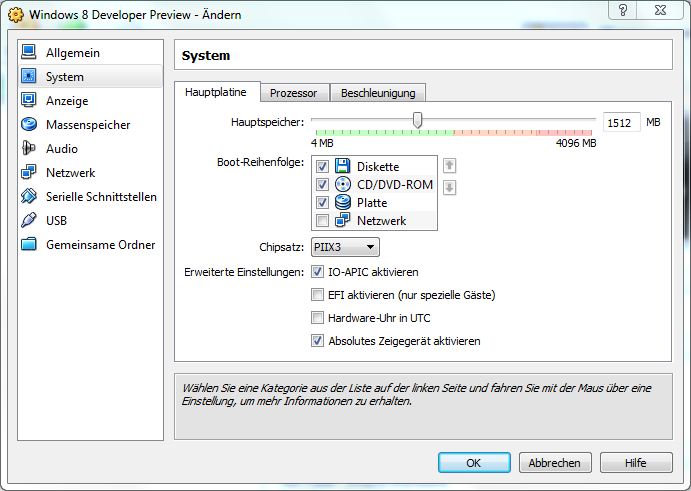Click the Hauptspeicher slider handle
The width and height of the screenshot is (691, 491).
[417, 120]
